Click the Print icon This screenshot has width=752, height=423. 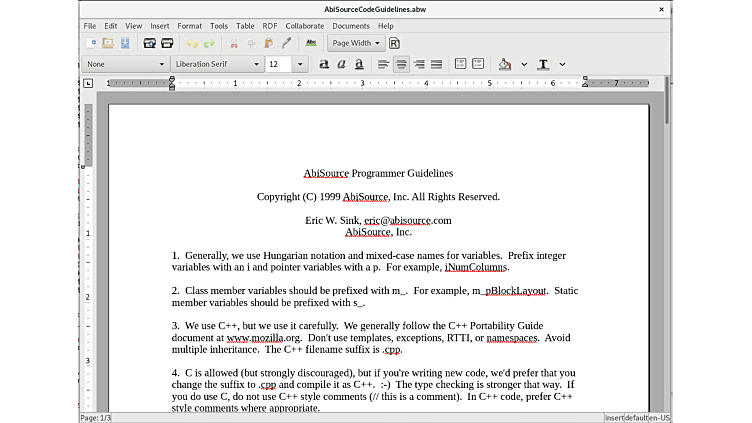click(150, 43)
